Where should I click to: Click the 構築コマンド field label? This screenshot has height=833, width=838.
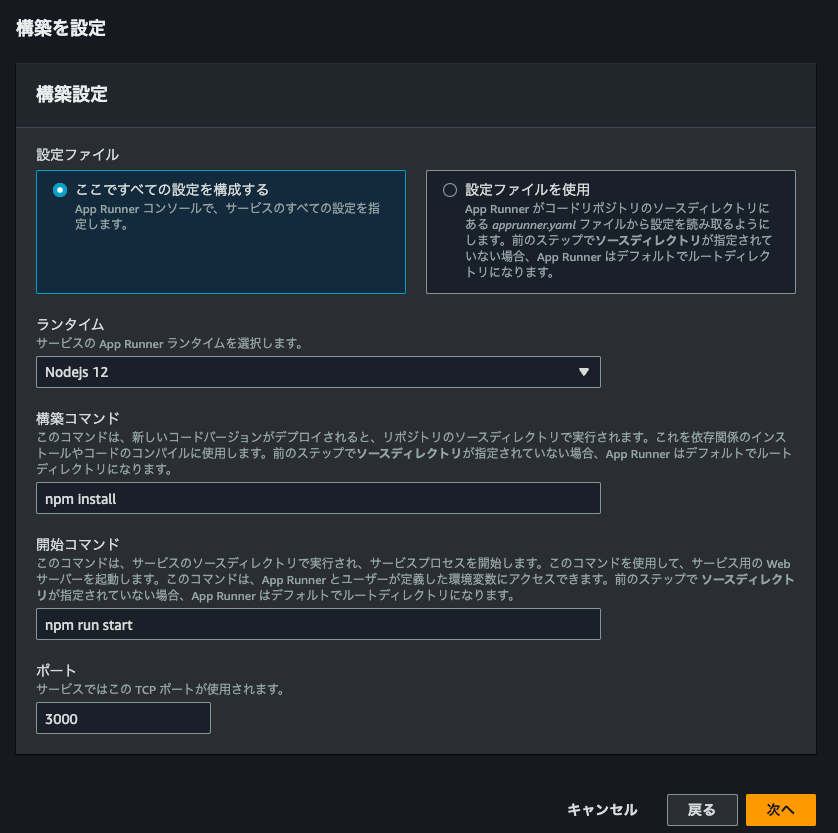[x=78, y=418]
